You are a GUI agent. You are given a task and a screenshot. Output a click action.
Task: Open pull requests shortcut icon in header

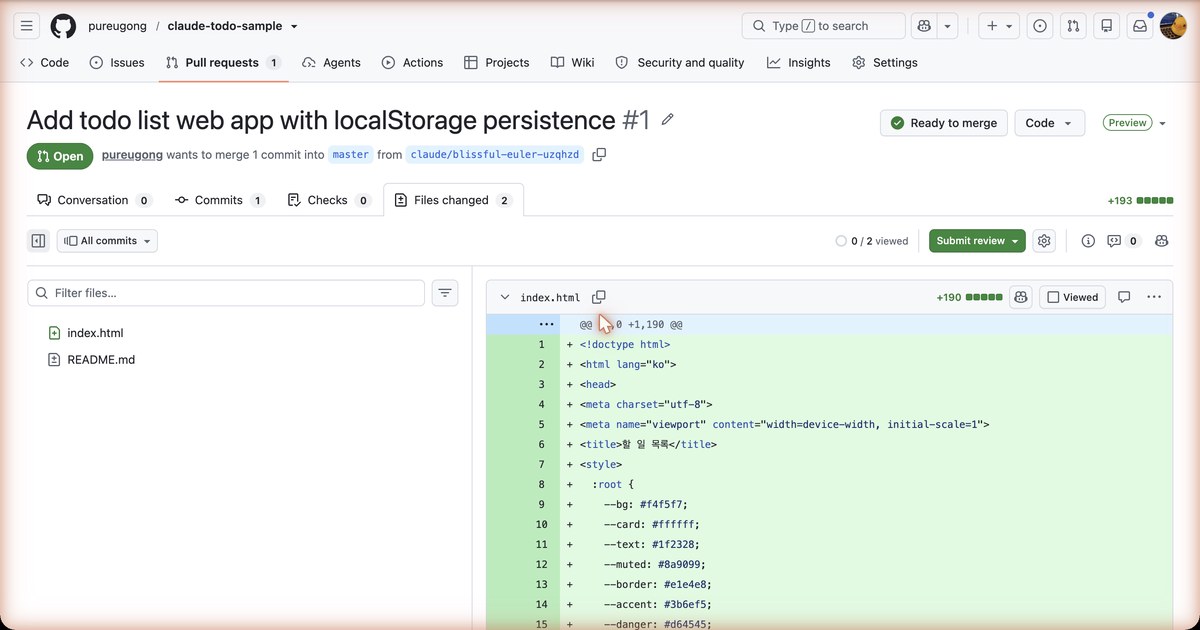1073,26
